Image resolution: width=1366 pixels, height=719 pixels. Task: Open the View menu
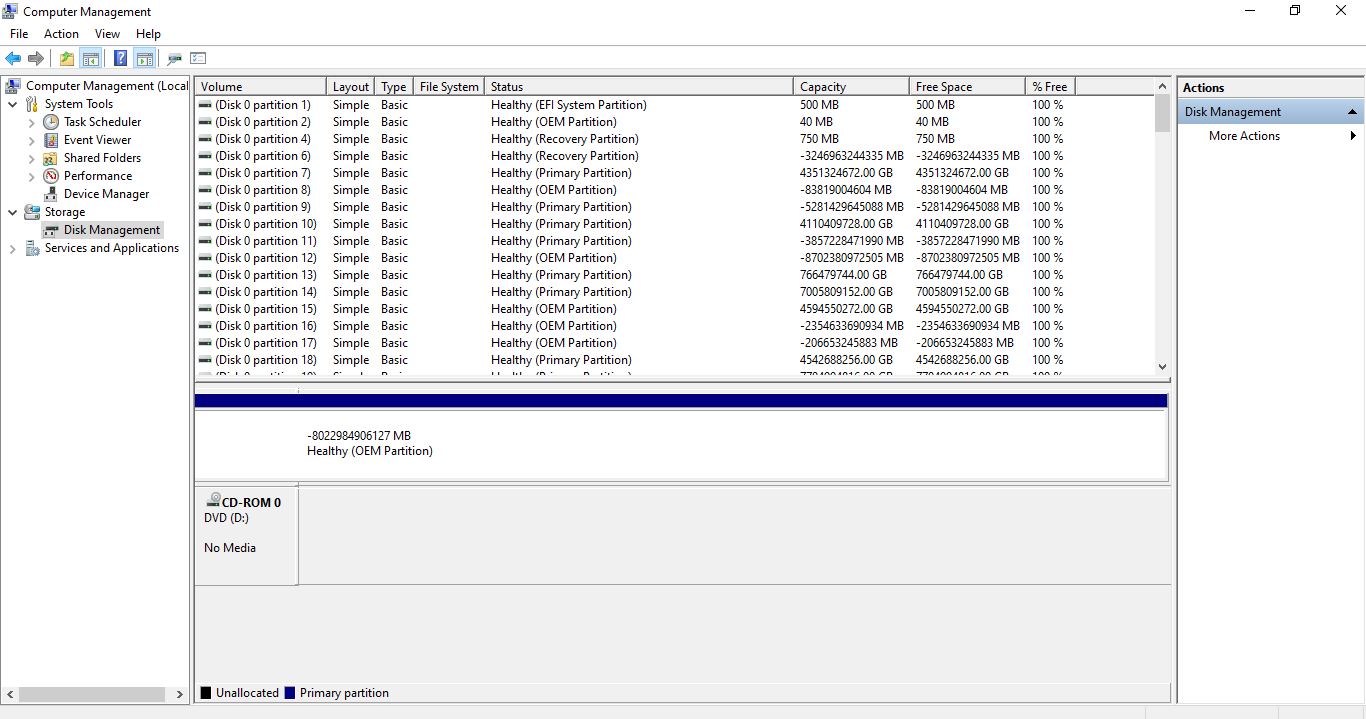tap(107, 33)
